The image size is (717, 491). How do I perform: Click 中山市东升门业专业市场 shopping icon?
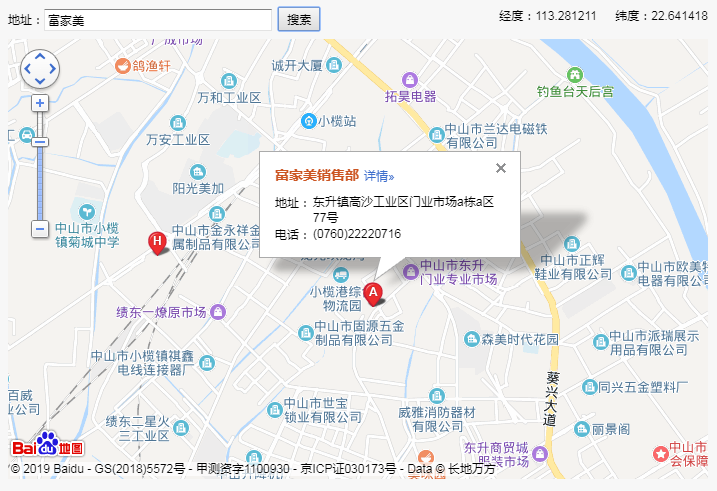(411, 272)
